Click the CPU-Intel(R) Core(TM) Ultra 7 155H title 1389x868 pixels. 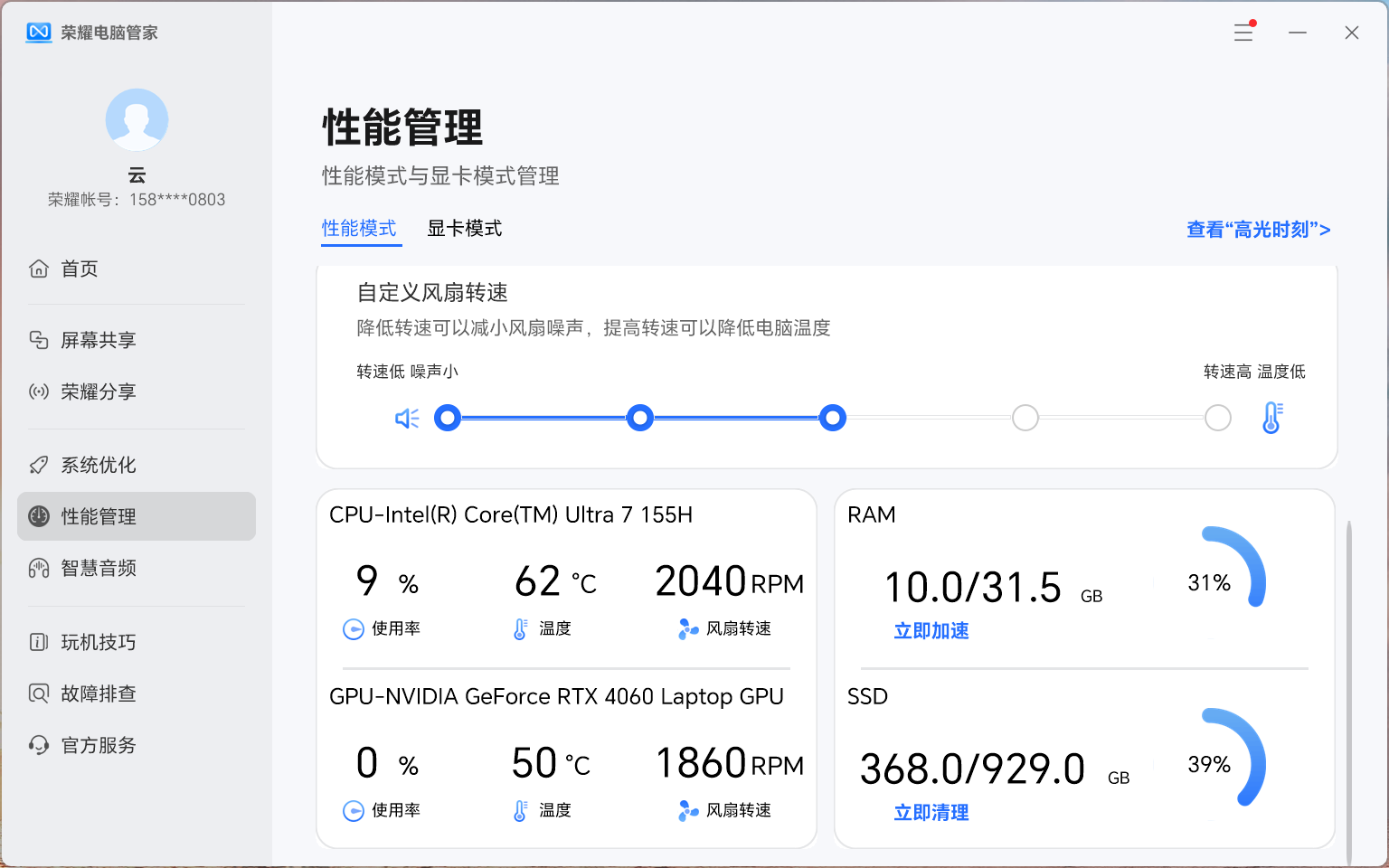tap(511, 514)
